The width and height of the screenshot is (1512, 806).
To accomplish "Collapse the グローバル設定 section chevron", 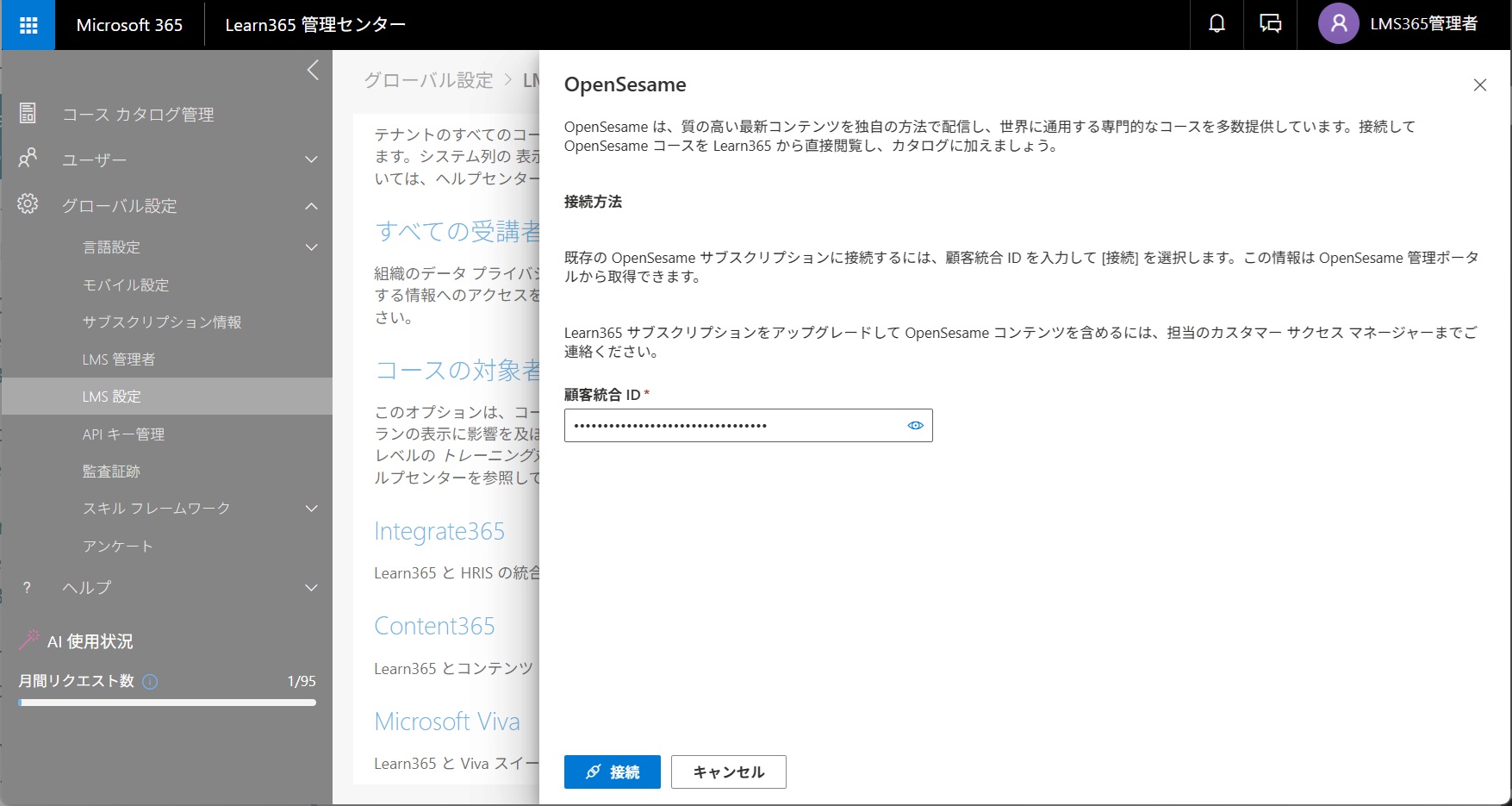I will click(312, 206).
